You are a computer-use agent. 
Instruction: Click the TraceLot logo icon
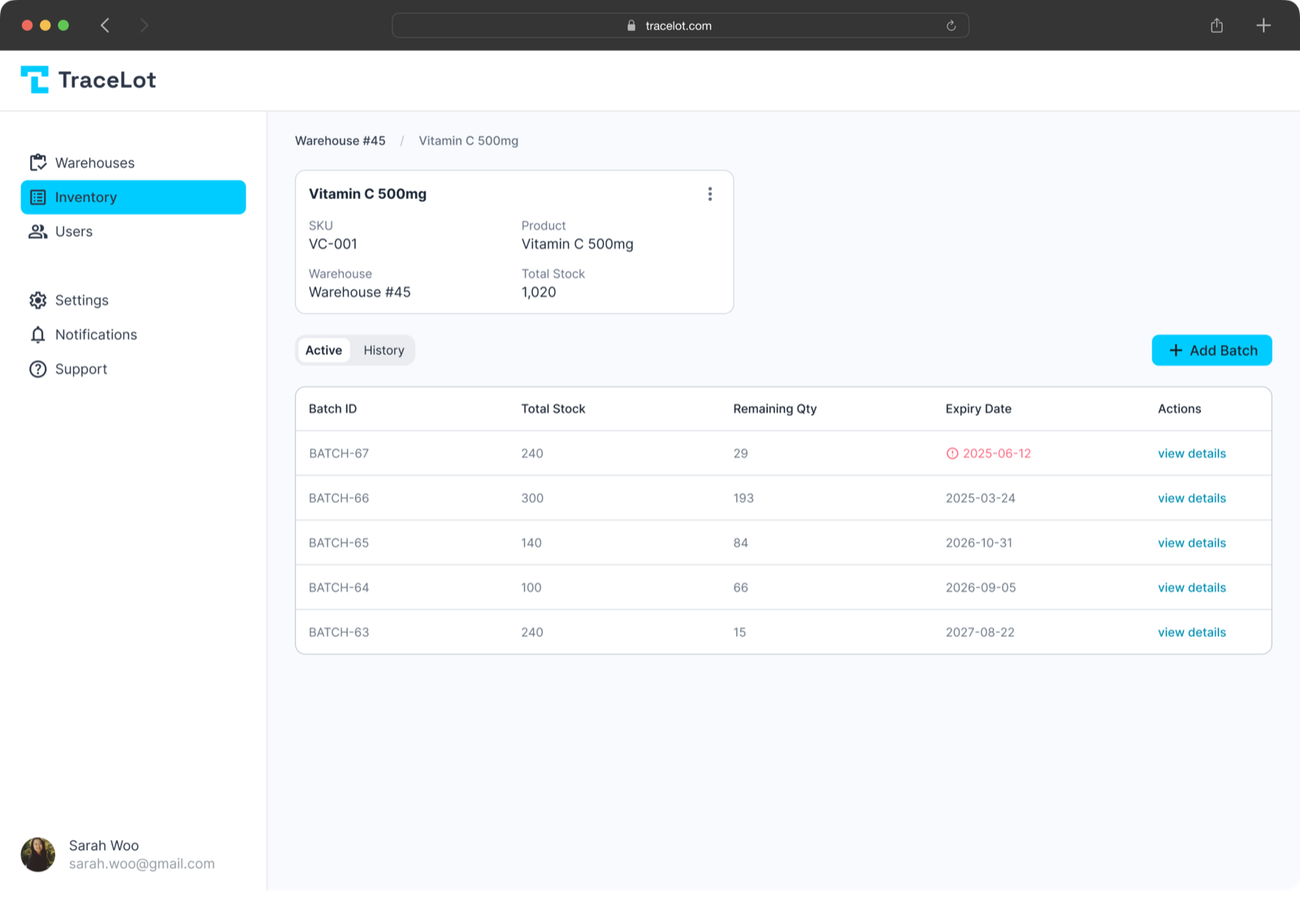coord(34,79)
